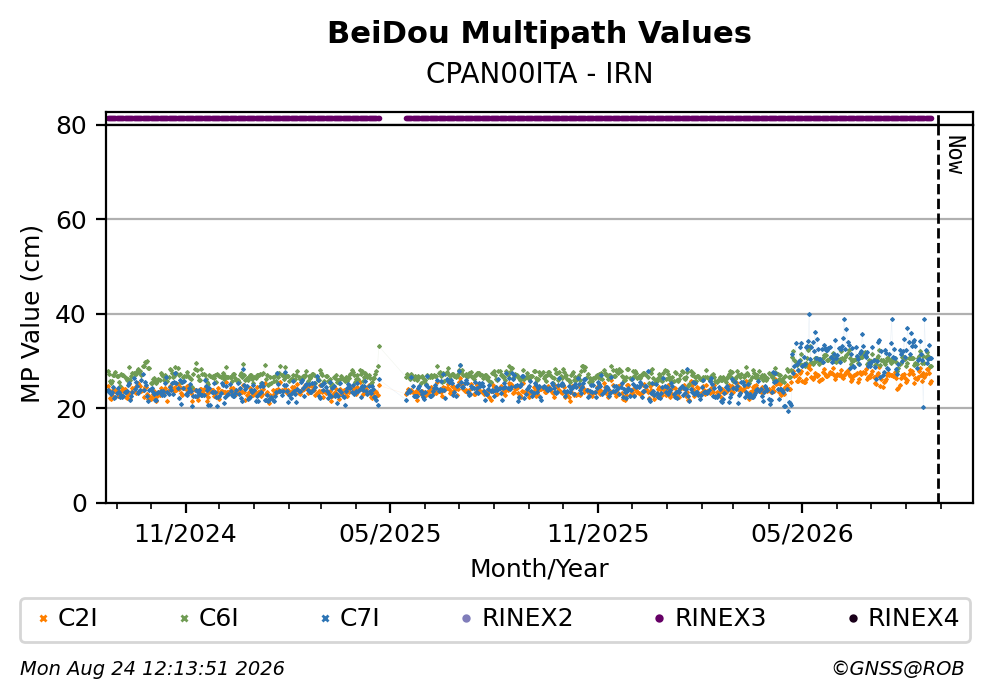Click the purple RINEX3 legend dot
Screen dimensions: 993x699
659,619
